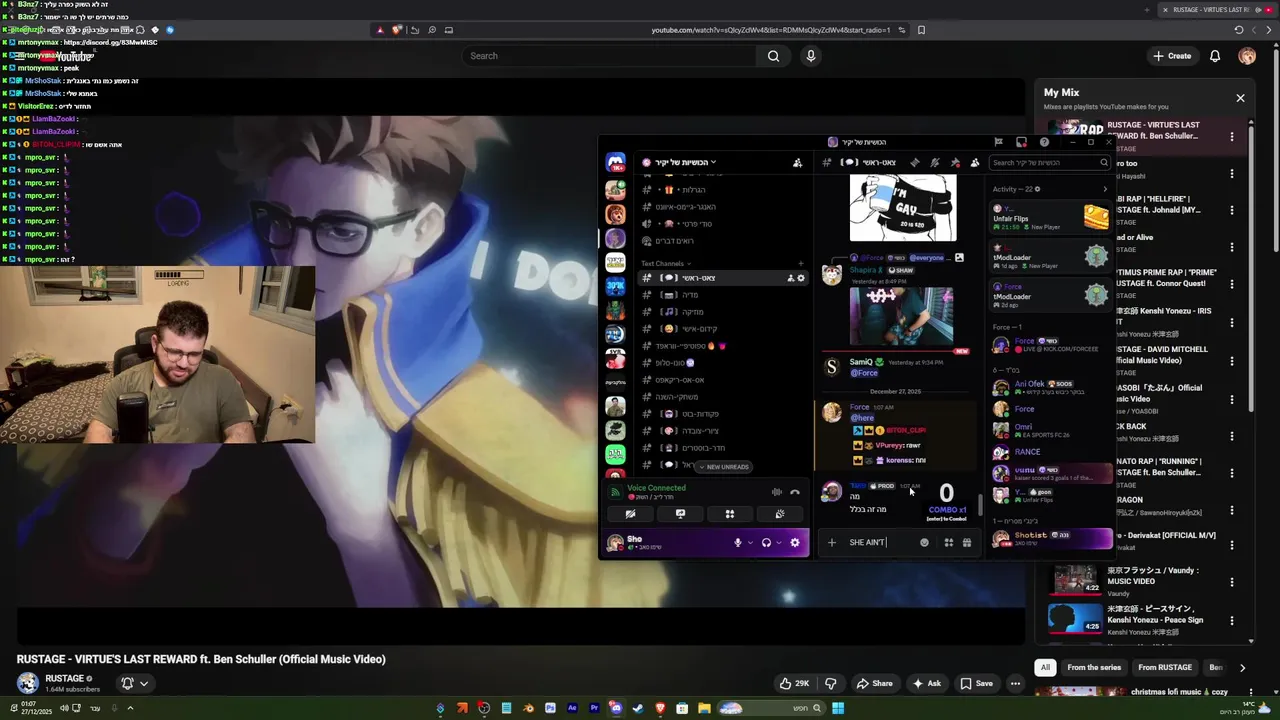Screen dimensions: 1280x720
Task: Open headphone output options arrow
Action: (778, 543)
